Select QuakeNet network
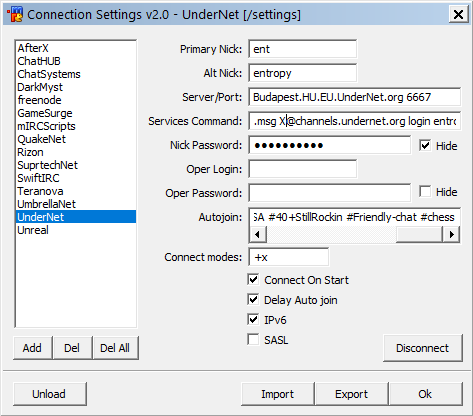The image size is (473, 416). click(x=76, y=139)
